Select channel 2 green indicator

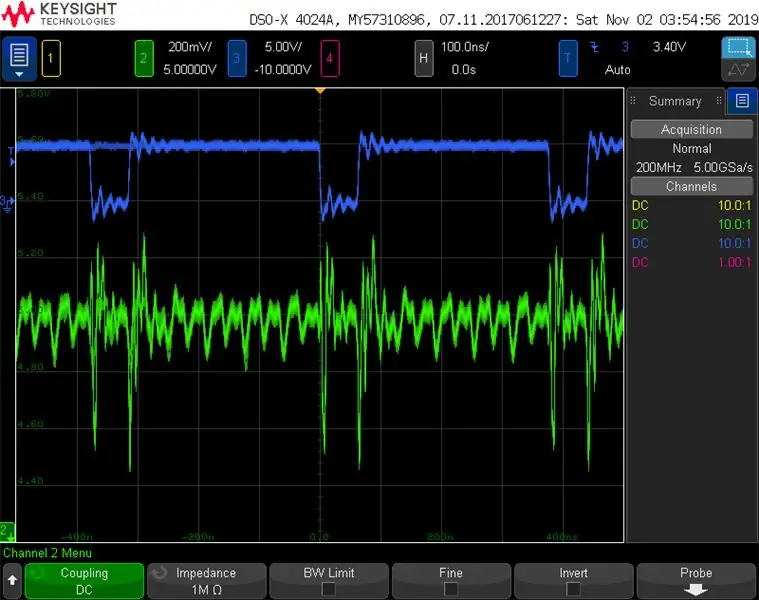click(144, 59)
